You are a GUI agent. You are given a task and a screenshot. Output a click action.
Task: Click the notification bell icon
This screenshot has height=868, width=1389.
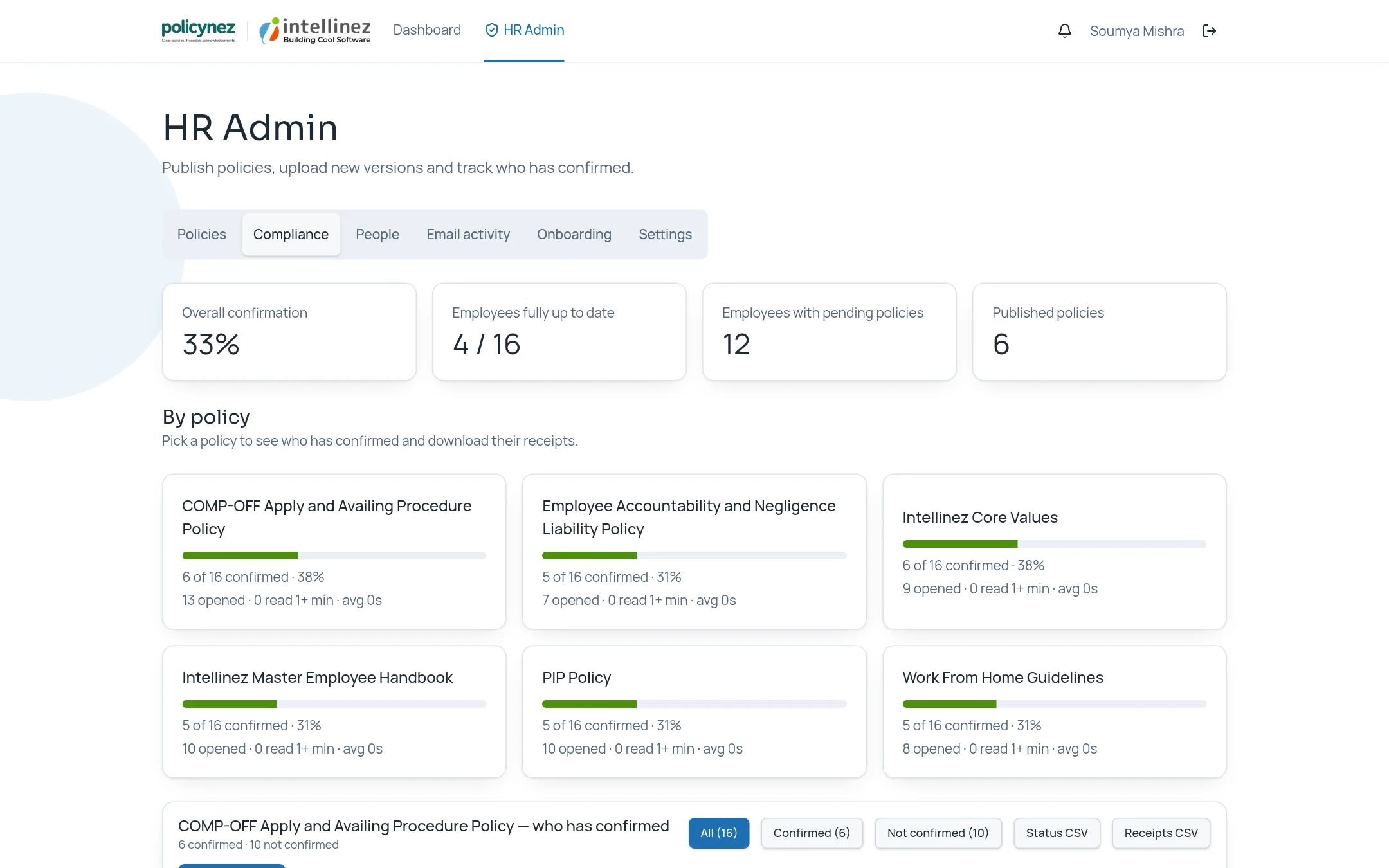1065,31
